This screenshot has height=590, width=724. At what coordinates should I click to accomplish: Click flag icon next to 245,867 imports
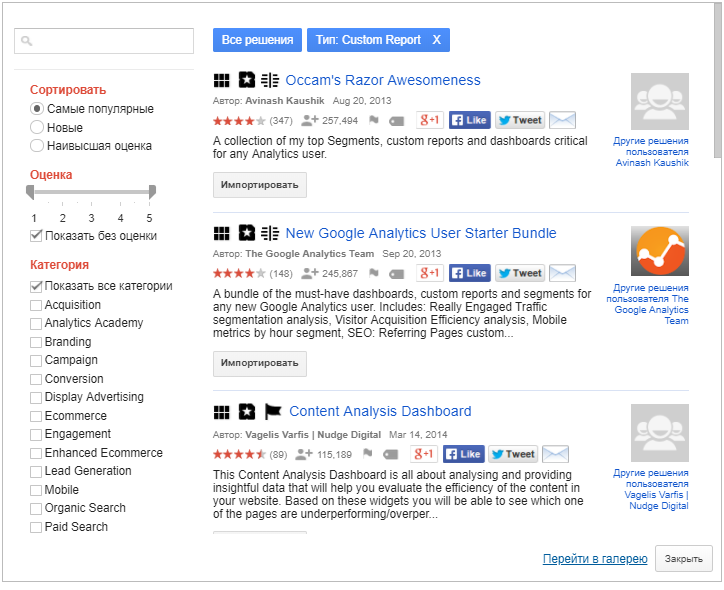coord(374,273)
